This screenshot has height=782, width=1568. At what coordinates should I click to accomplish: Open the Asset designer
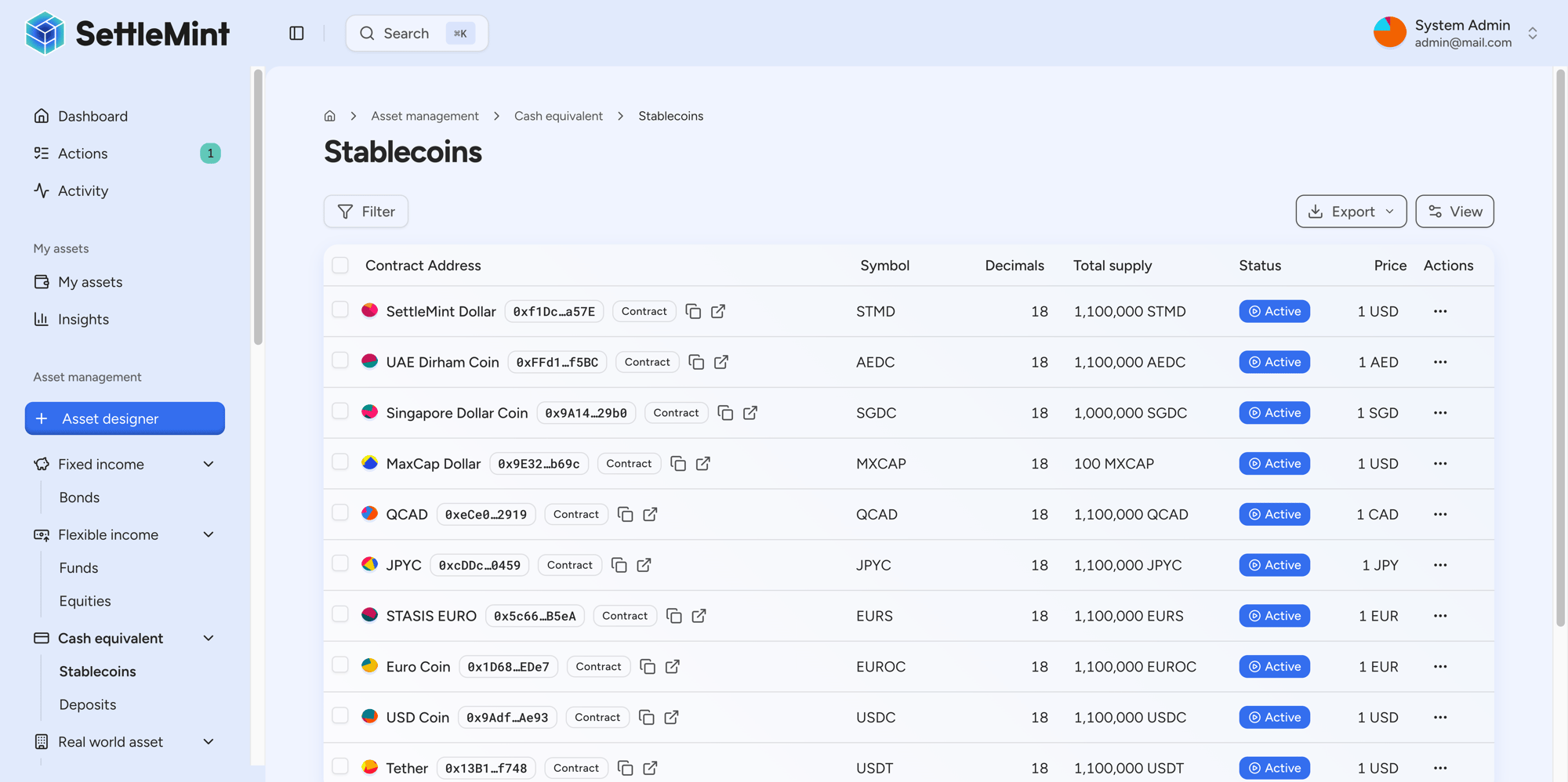point(124,418)
